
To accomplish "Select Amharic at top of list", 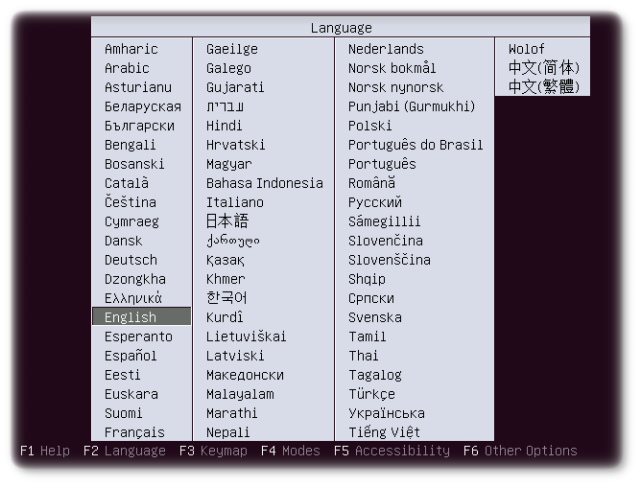I will pos(131,49).
